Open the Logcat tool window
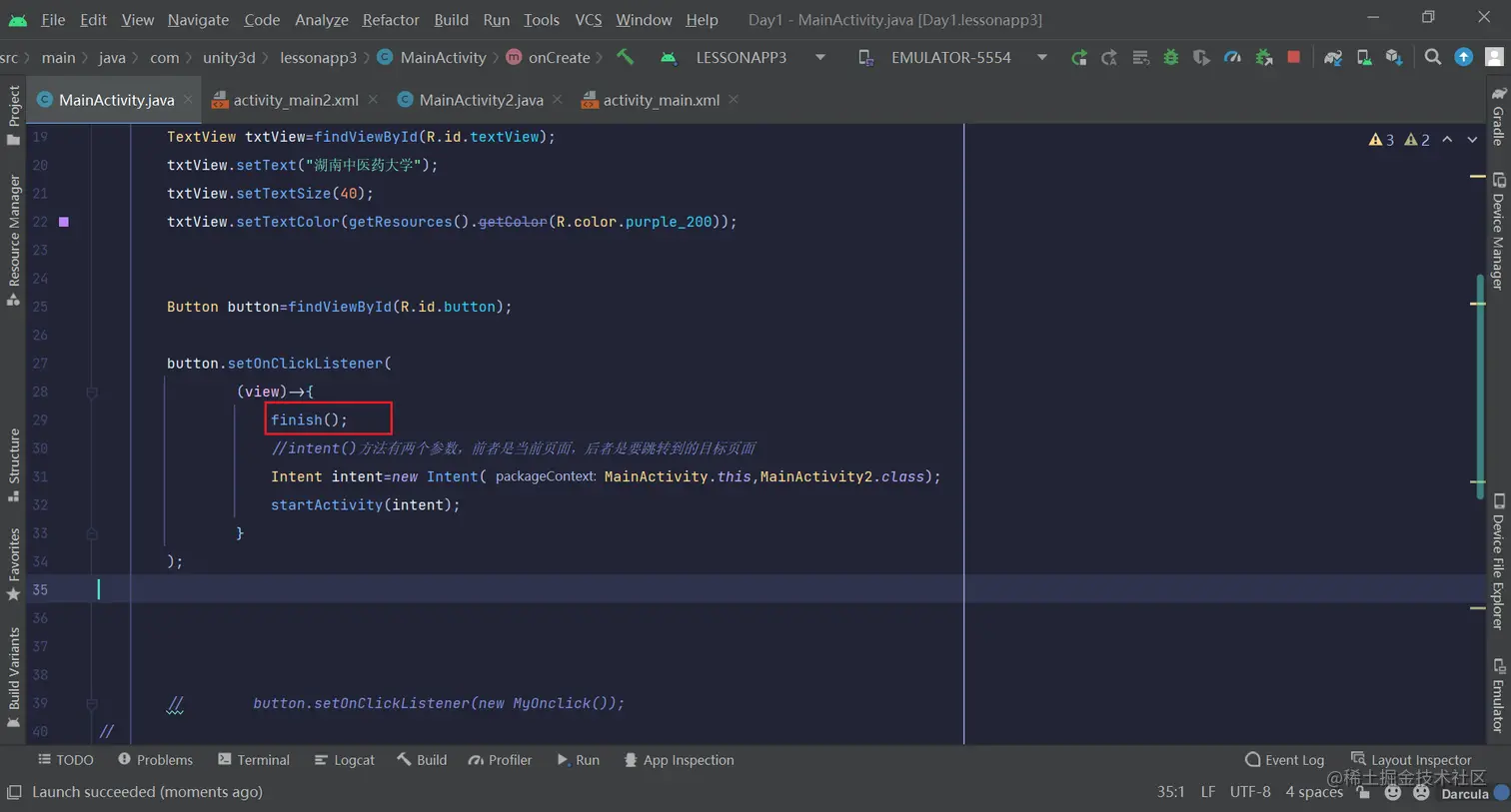This screenshot has height=812, width=1511. pyautogui.click(x=345, y=760)
